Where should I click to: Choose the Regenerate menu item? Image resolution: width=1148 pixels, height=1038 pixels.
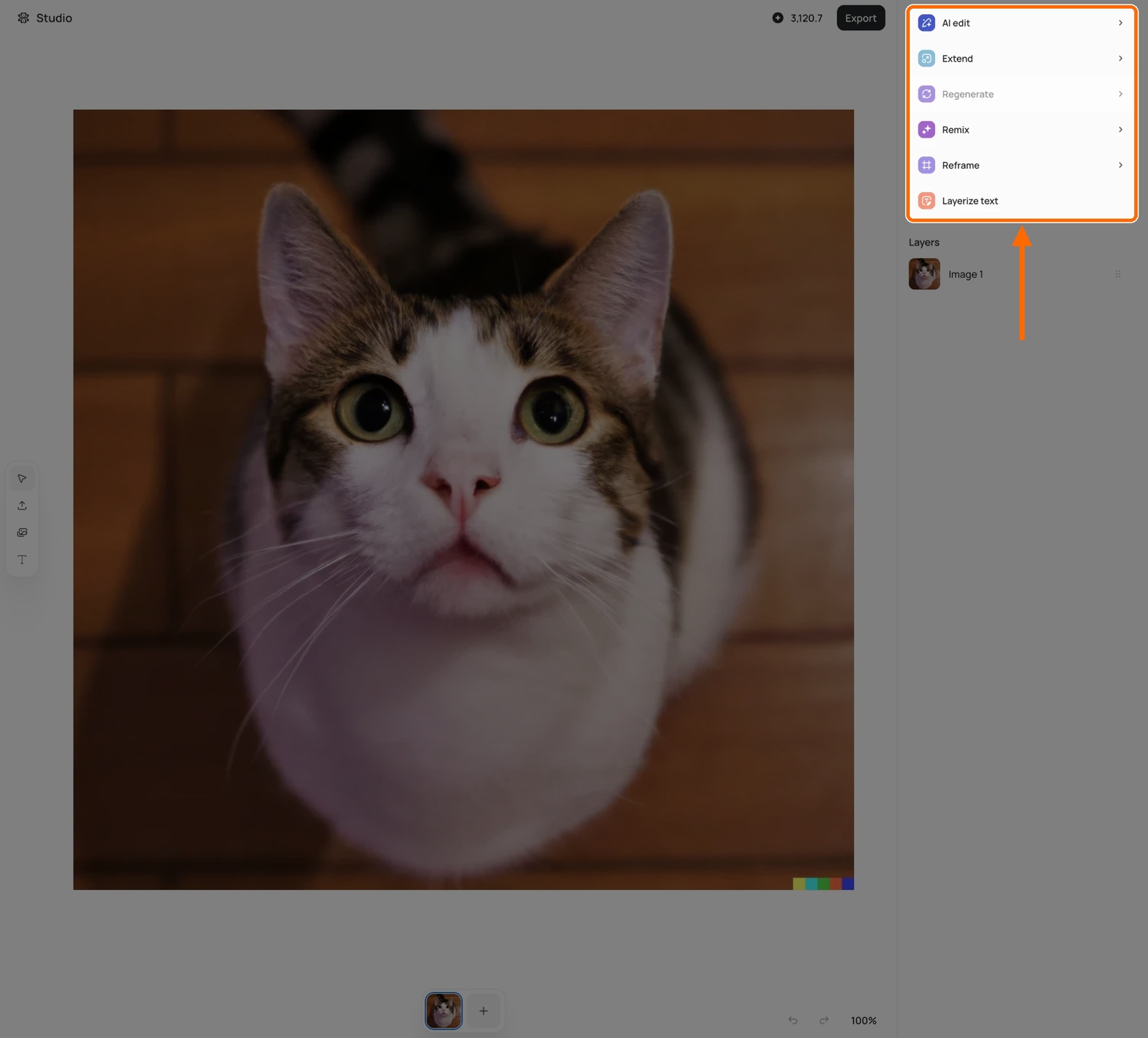tap(1022, 94)
